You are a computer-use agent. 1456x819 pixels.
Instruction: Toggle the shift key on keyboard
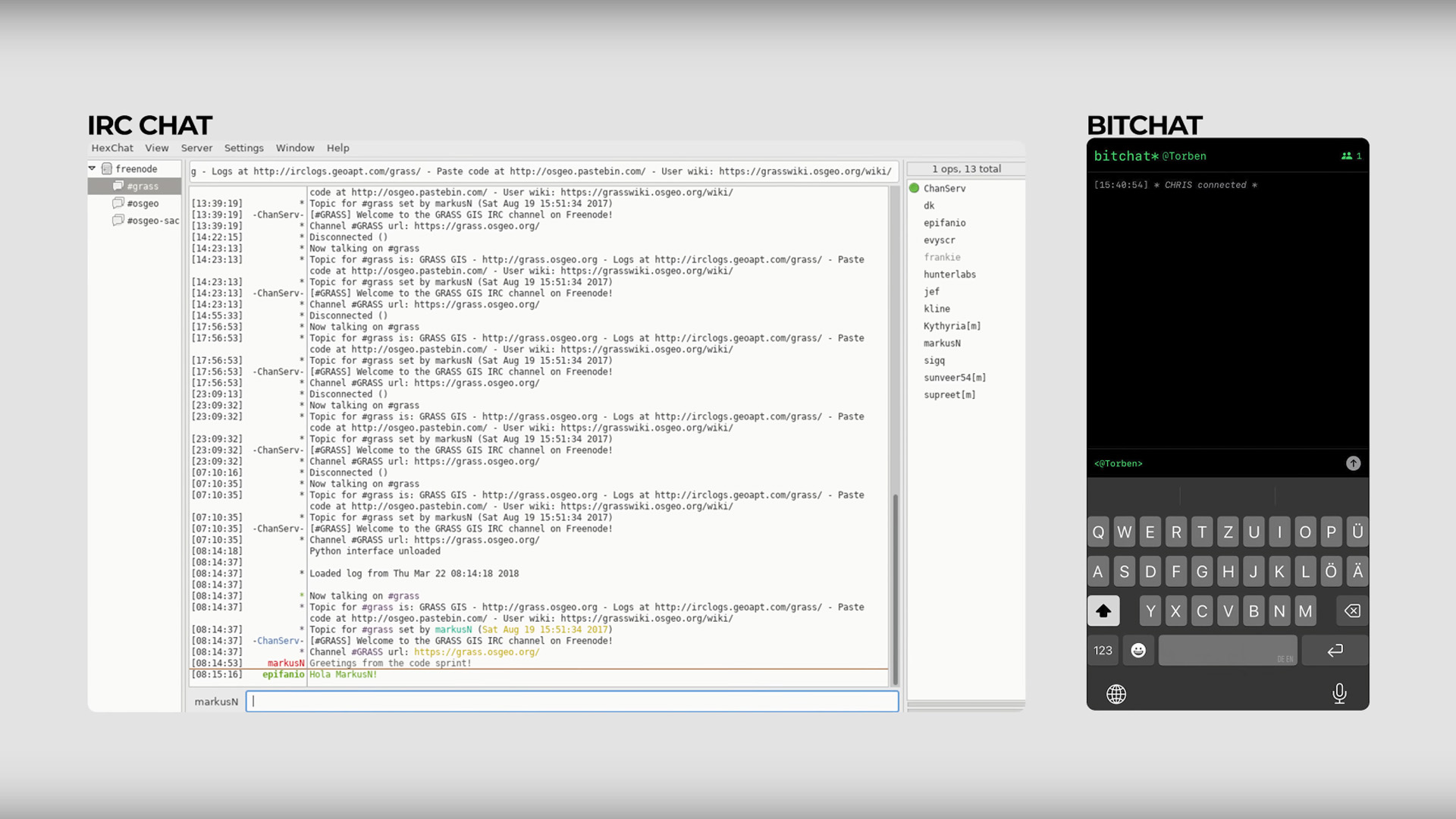(x=1103, y=610)
